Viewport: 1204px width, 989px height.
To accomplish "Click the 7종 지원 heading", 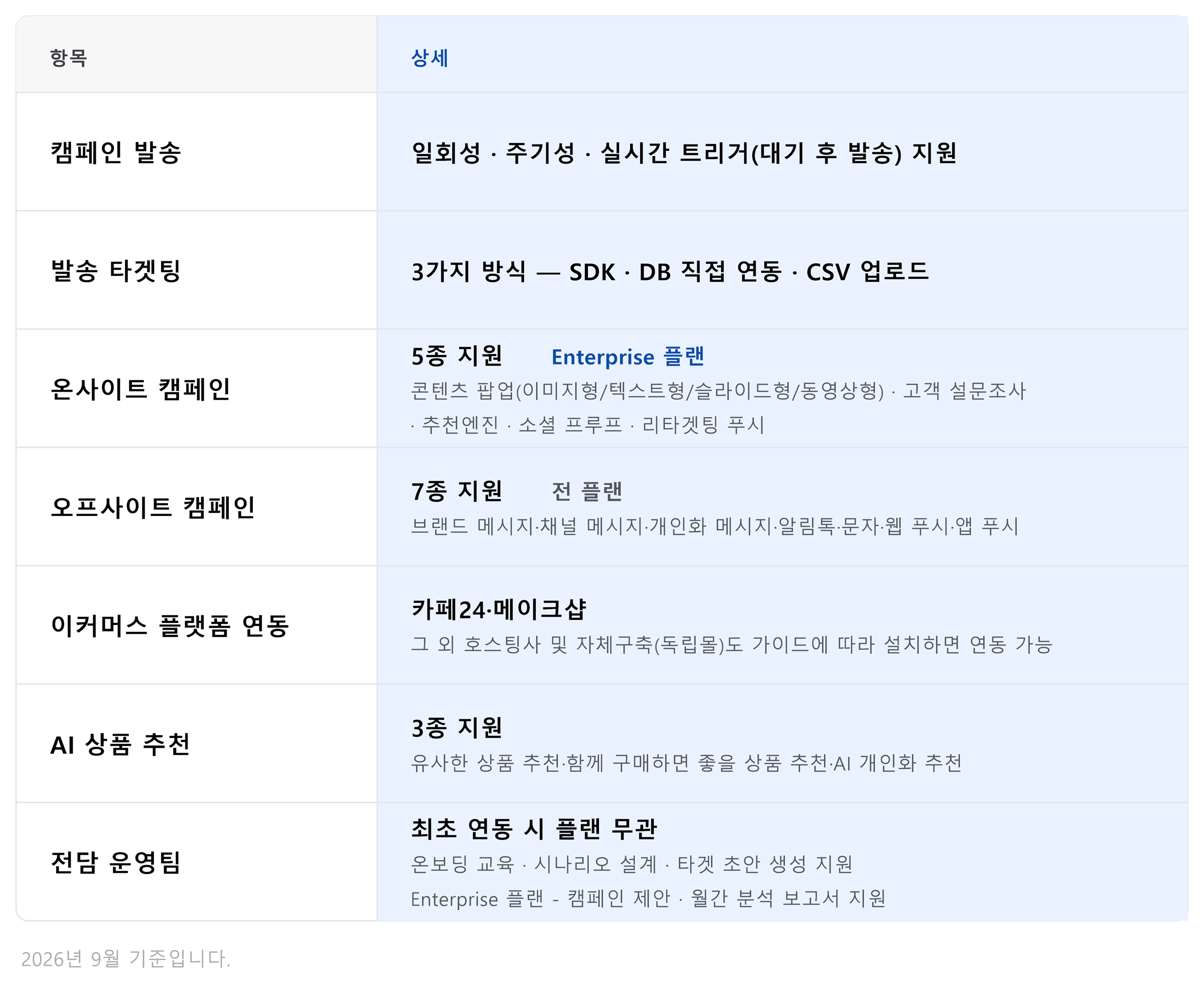I will [x=457, y=491].
